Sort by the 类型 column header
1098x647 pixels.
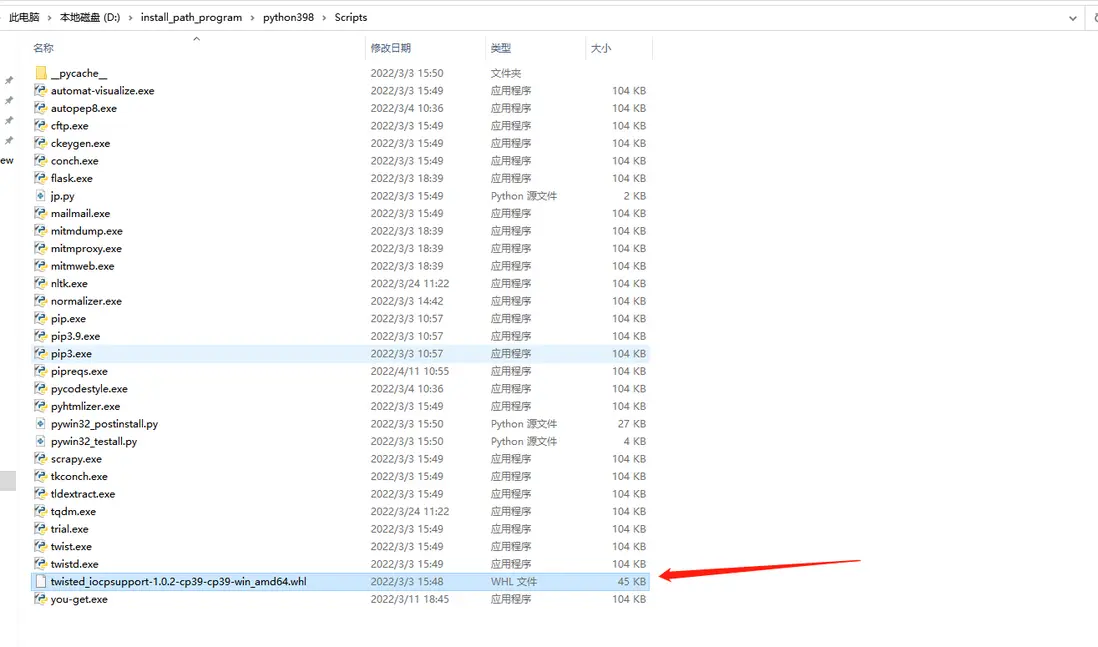coord(501,48)
